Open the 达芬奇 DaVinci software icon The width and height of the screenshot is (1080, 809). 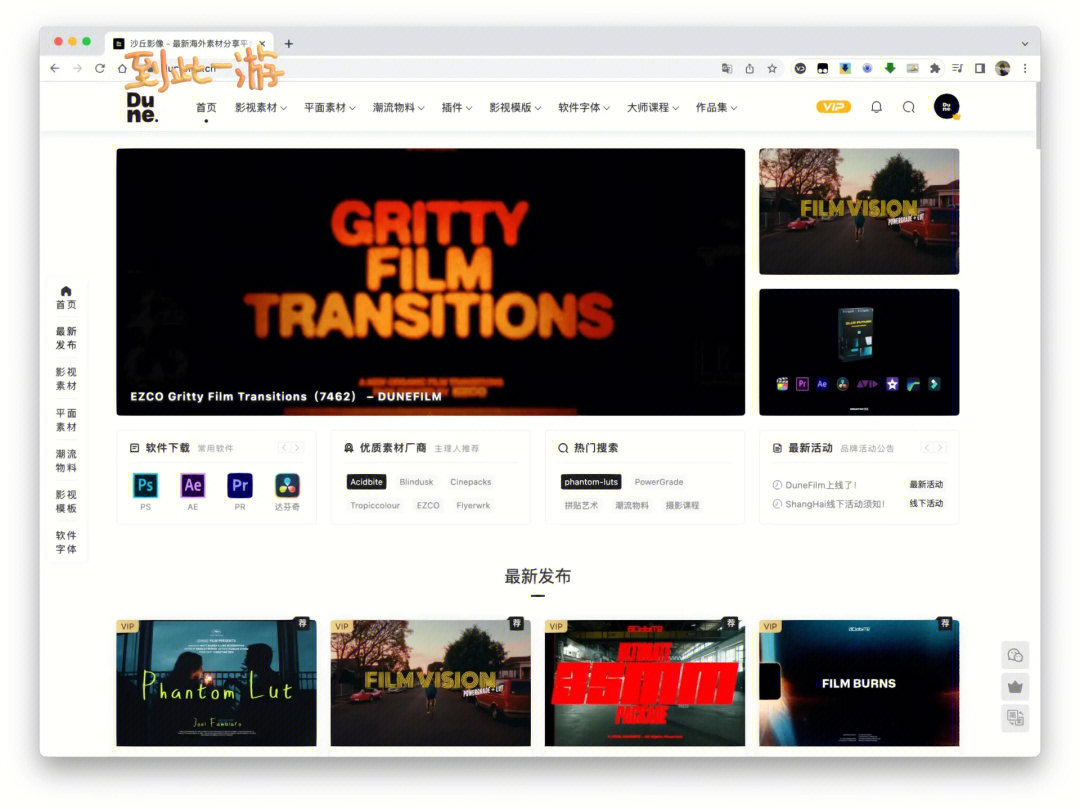287,485
